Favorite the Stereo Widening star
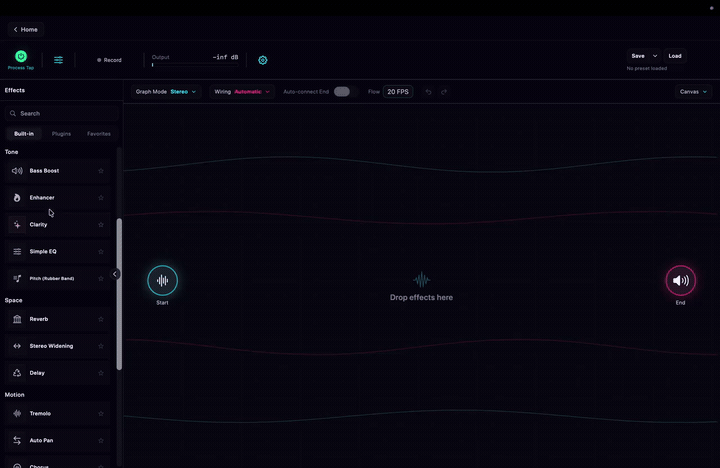This screenshot has width=720, height=468. click(101, 346)
